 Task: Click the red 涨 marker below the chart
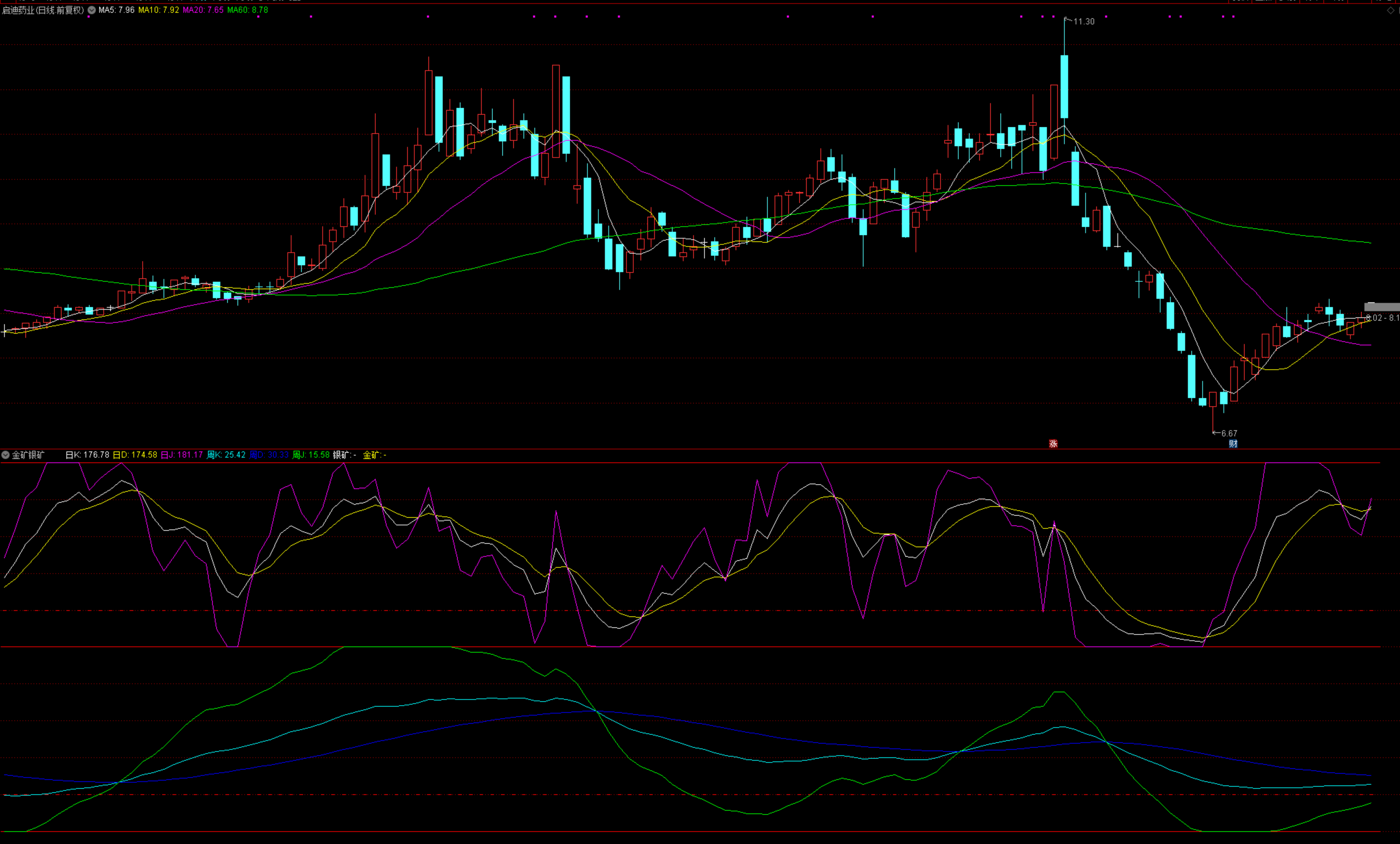tap(1053, 444)
